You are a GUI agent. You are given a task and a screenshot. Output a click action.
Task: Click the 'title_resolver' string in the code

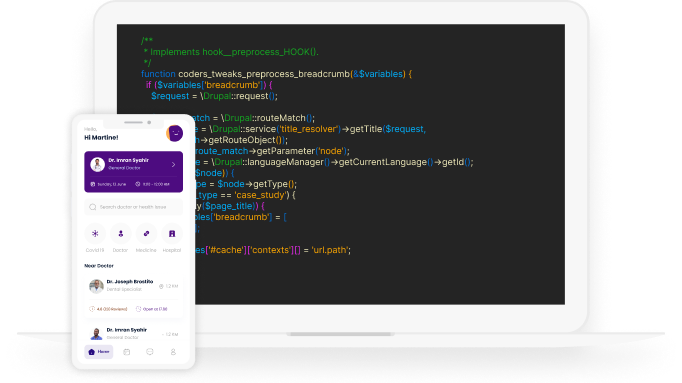coord(308,129)
